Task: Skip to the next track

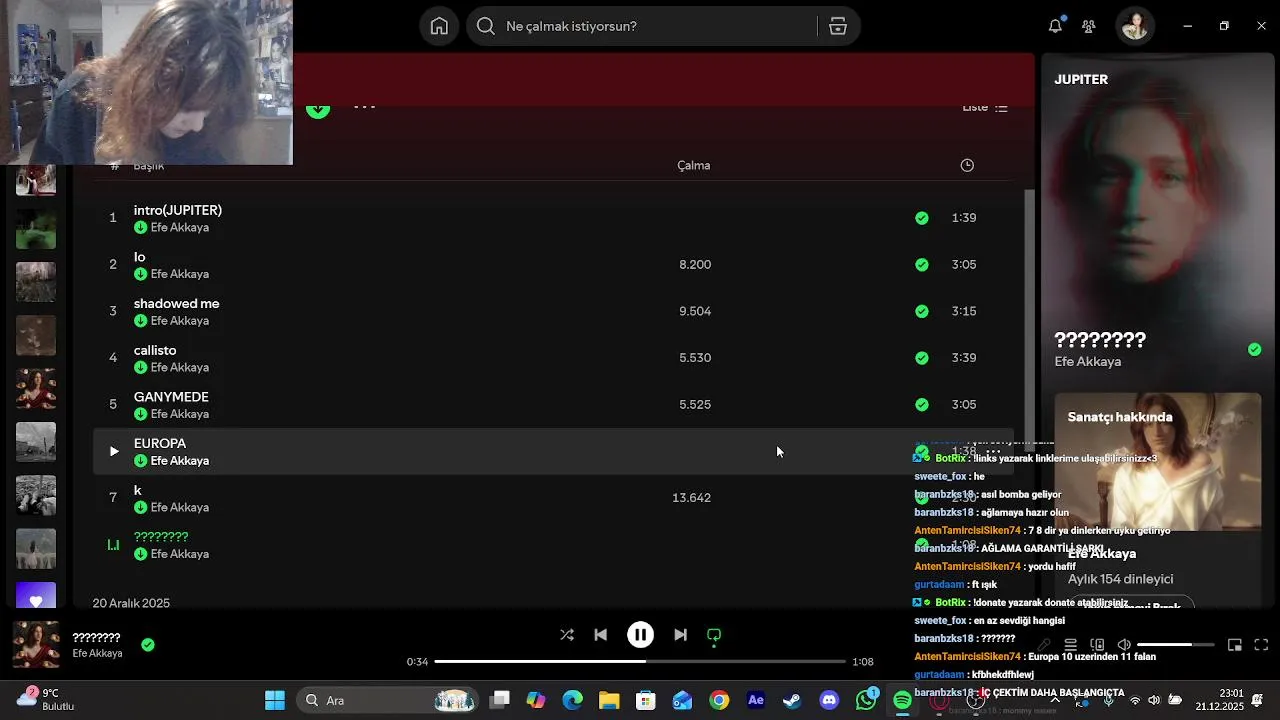Action: coord(680,635)
